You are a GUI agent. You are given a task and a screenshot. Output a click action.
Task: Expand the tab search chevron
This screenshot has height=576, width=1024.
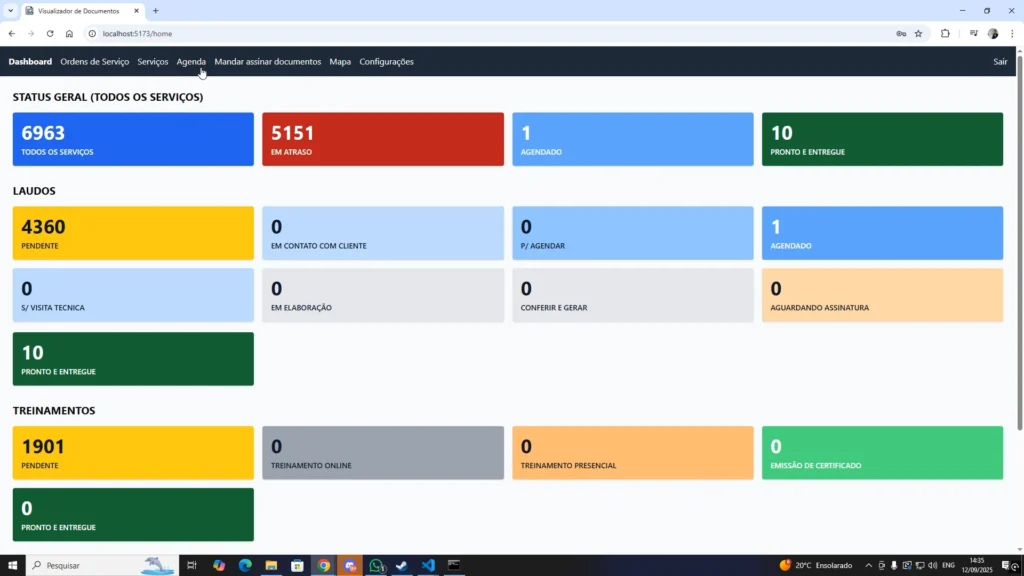click(x=10, y=10)
